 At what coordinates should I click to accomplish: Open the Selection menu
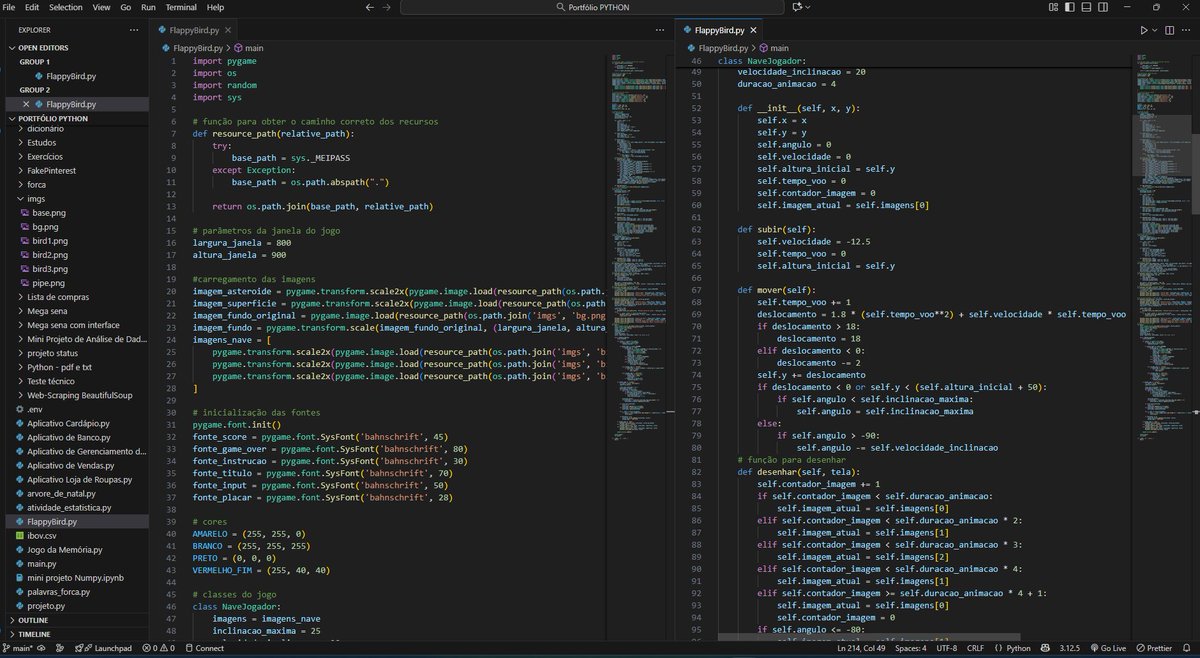(x=66, y=7)
